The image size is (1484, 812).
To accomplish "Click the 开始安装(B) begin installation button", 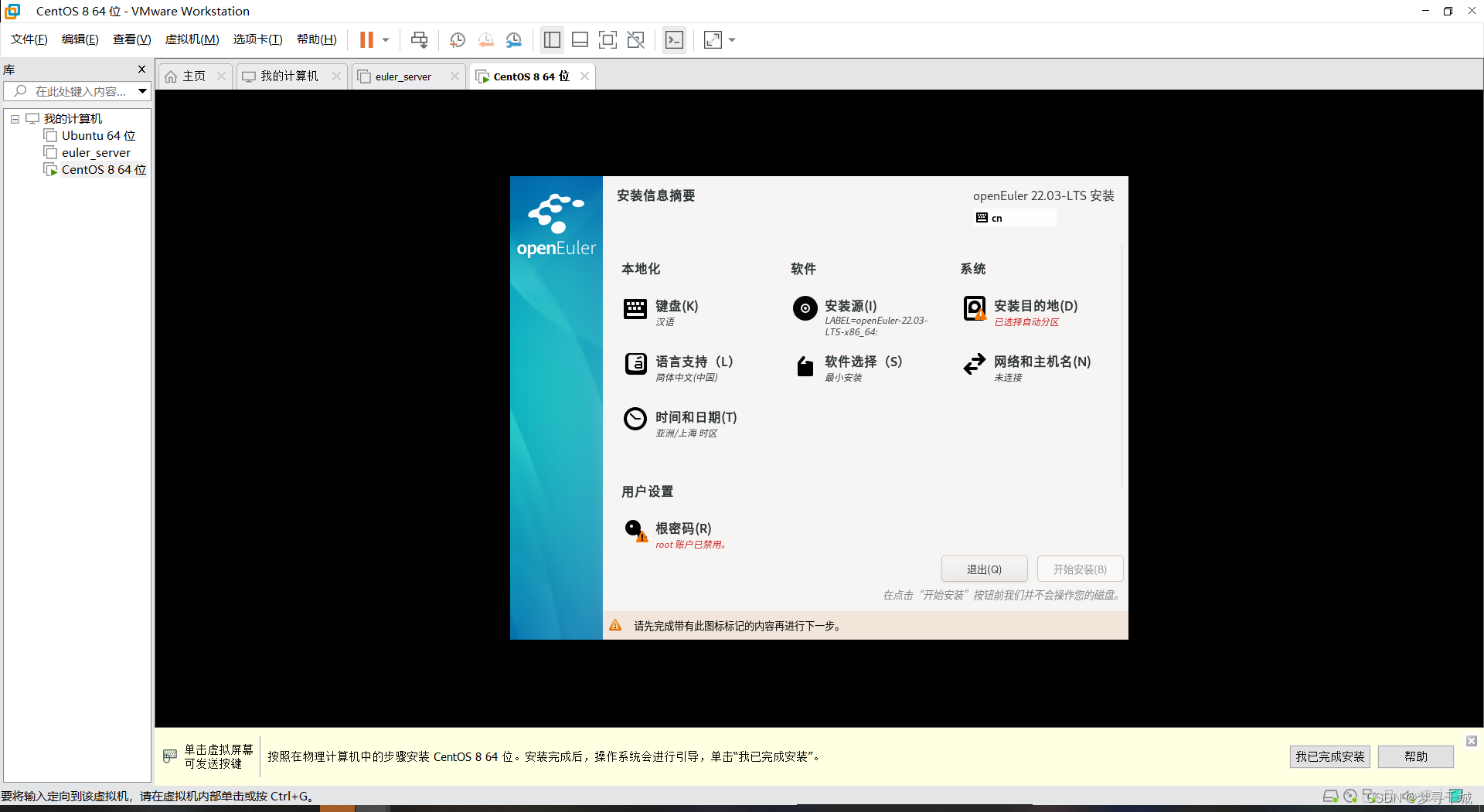I will tap(1080, 569).
